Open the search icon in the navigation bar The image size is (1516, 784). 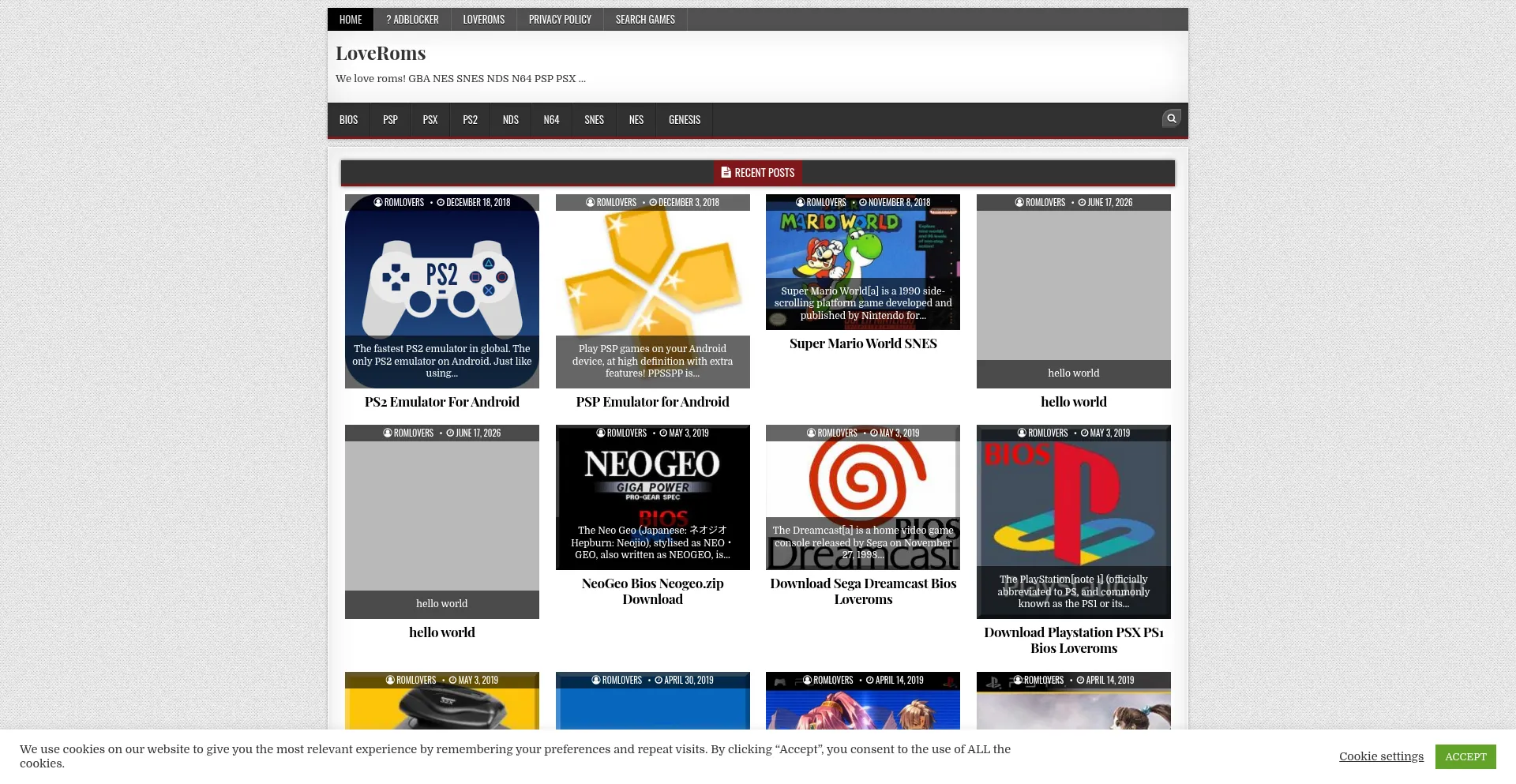tap(1171, 118)
